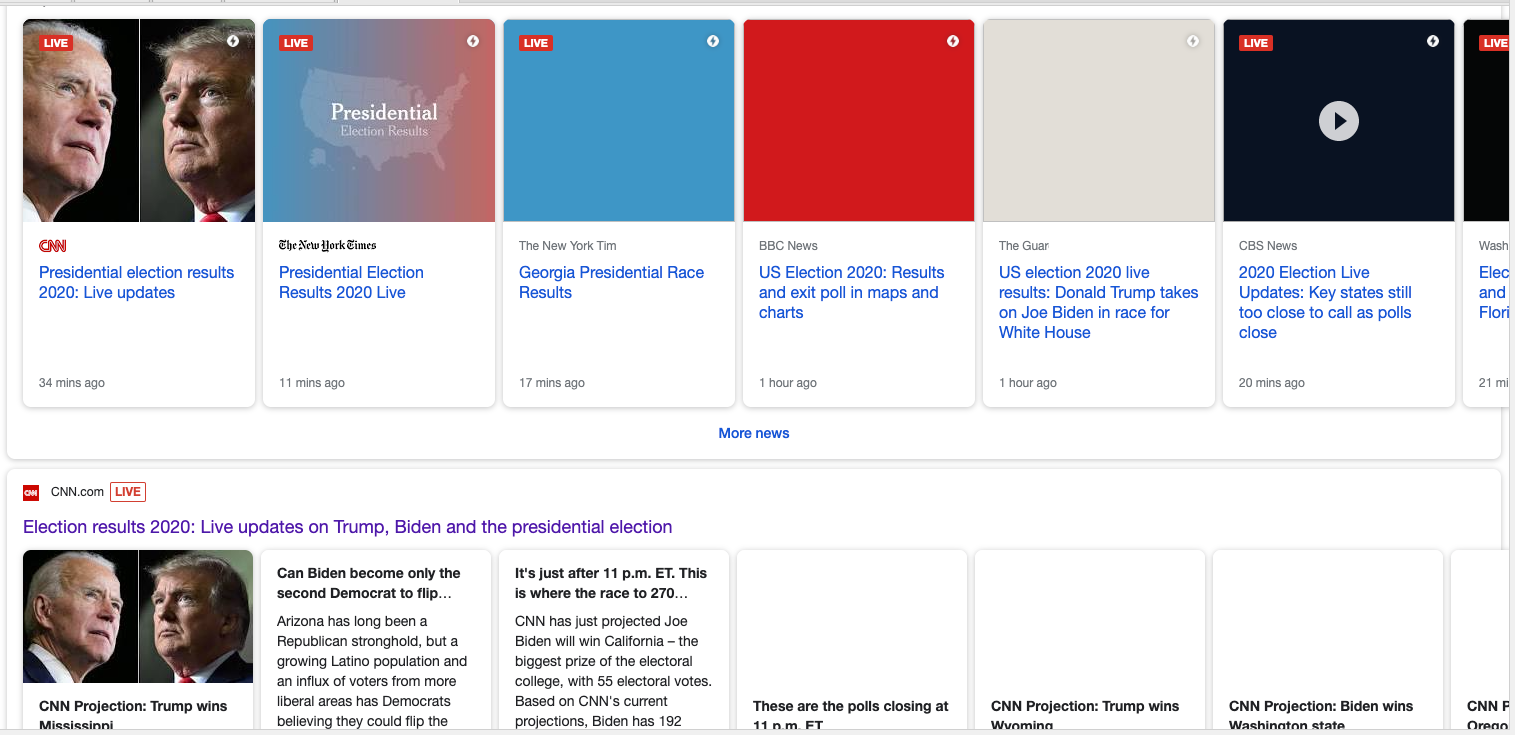Click the AMP icon on the Georgia race card
Viewport: 1515px width, 735px height.
pos(713,41)
